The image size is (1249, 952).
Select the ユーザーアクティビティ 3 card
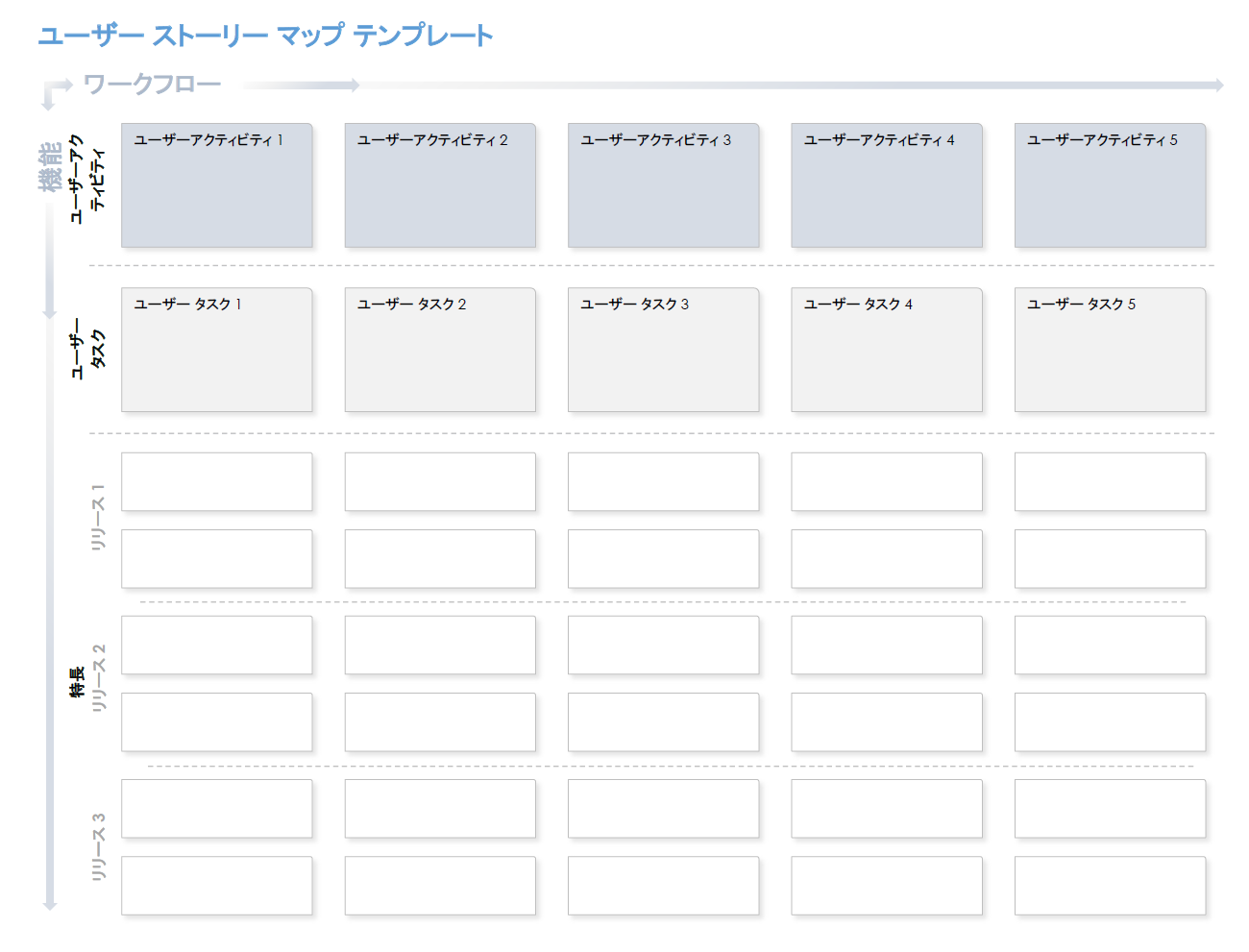point(664,185)
